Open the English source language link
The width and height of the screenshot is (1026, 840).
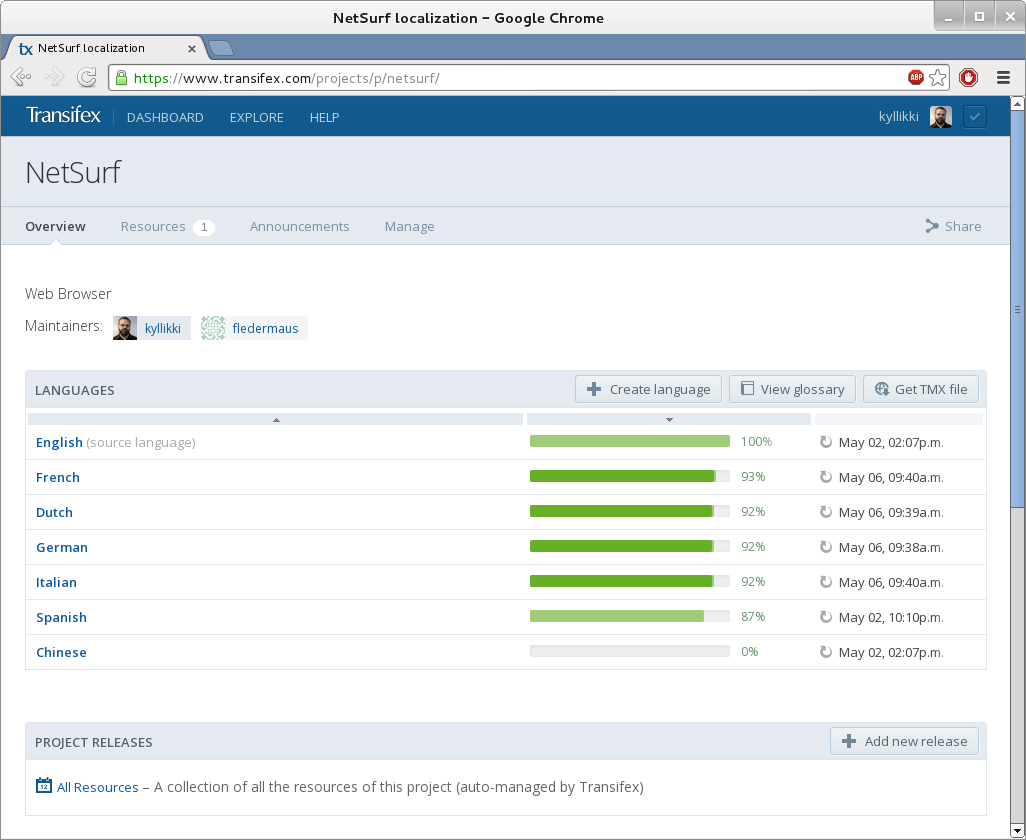pyautogui.click(x=59, y=442)
